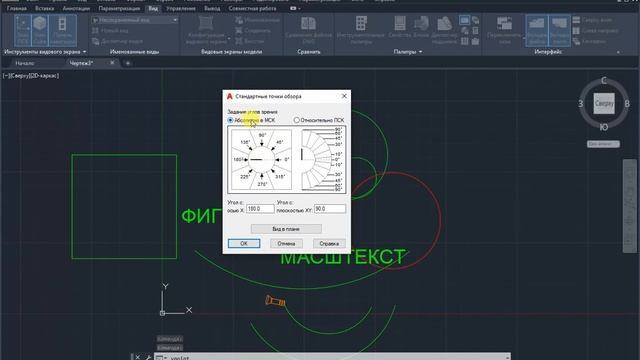Open Диспетчер подшивок palette

[444, 30]
